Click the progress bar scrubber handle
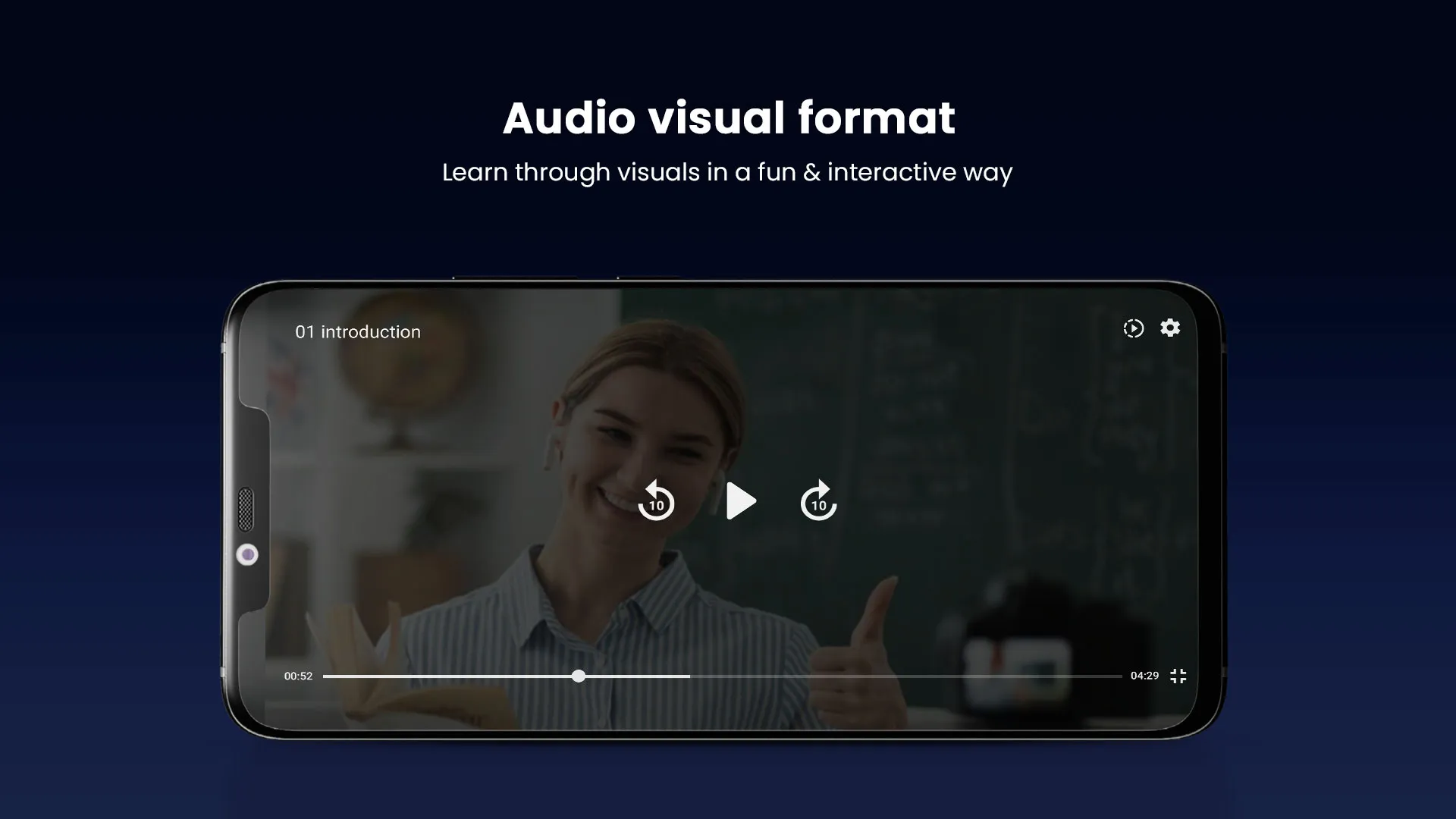Viewport: 1456px width, 819px height. 579,676
